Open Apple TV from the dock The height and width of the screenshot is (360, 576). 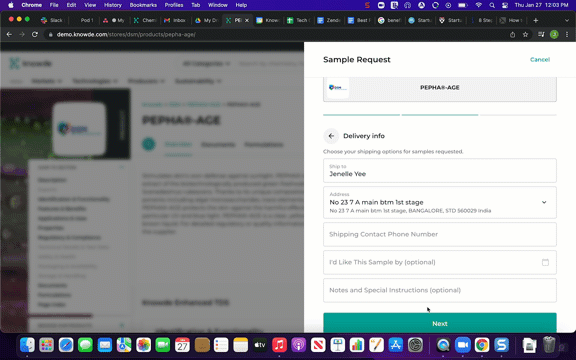(x=260, y=345)
